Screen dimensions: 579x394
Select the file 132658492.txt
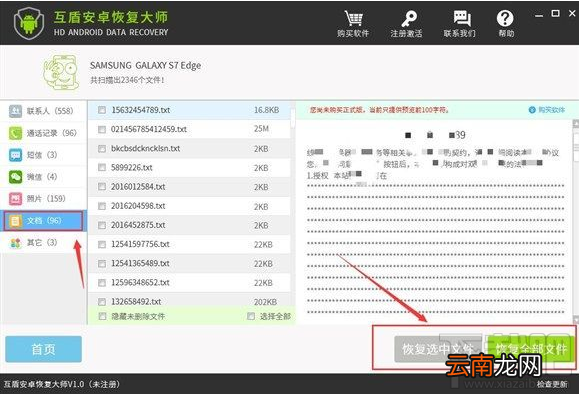pyautogui.click(x=136, y=302)
